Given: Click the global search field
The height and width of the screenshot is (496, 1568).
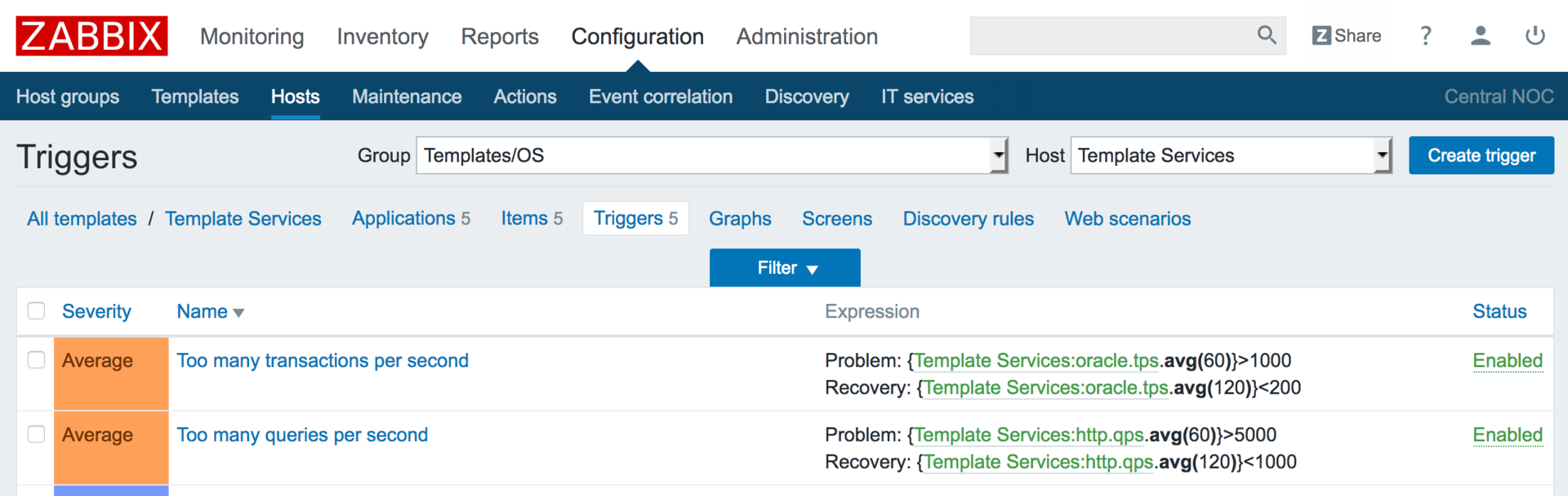Looking at the screenshot, I should [x=1111, y=36].
